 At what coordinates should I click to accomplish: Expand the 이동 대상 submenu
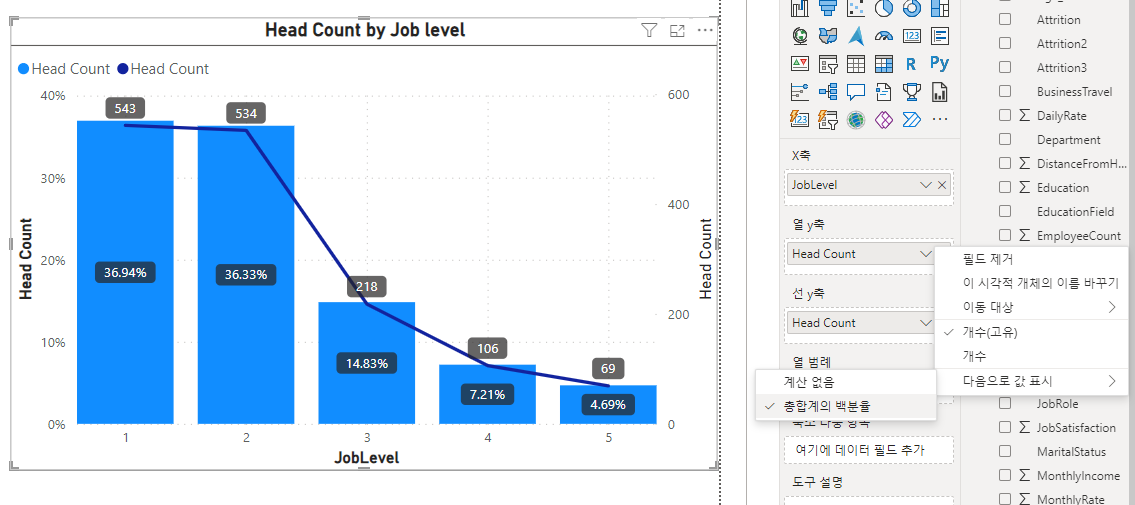(1031, 307)
